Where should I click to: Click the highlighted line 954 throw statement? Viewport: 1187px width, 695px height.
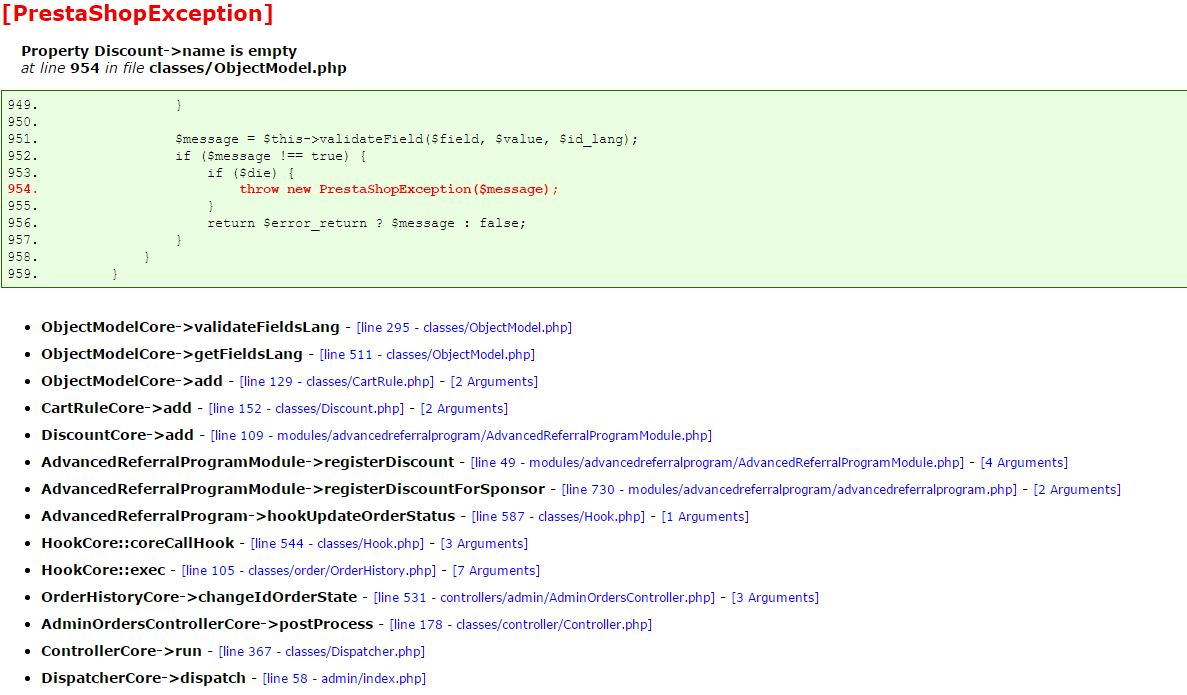pyautogui.click(x=399, y=189)
